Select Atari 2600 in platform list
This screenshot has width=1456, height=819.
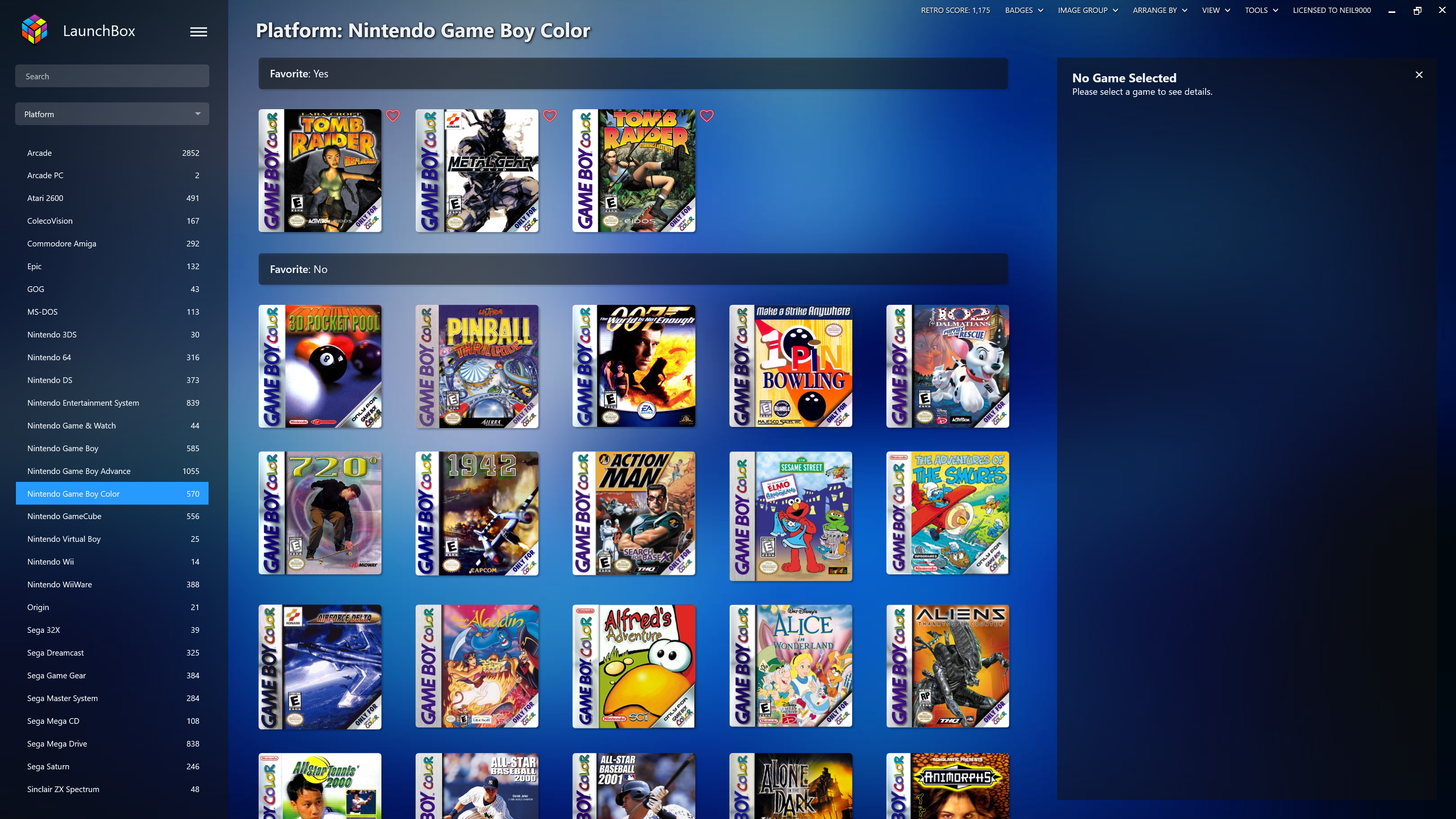112,198
